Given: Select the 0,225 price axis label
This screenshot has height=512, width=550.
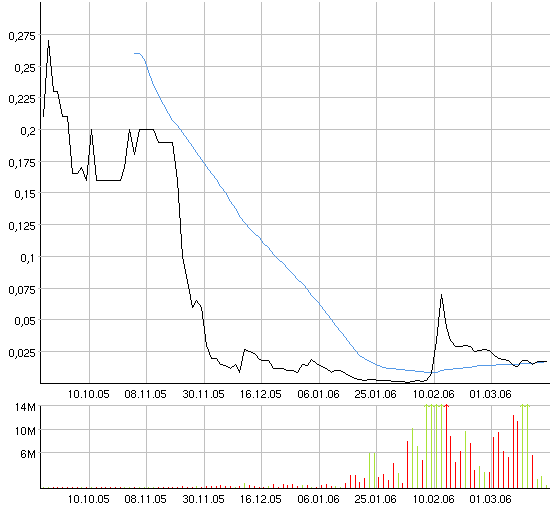Looking at the screenshot, I should pyautogui.click(x=22, y=99).
